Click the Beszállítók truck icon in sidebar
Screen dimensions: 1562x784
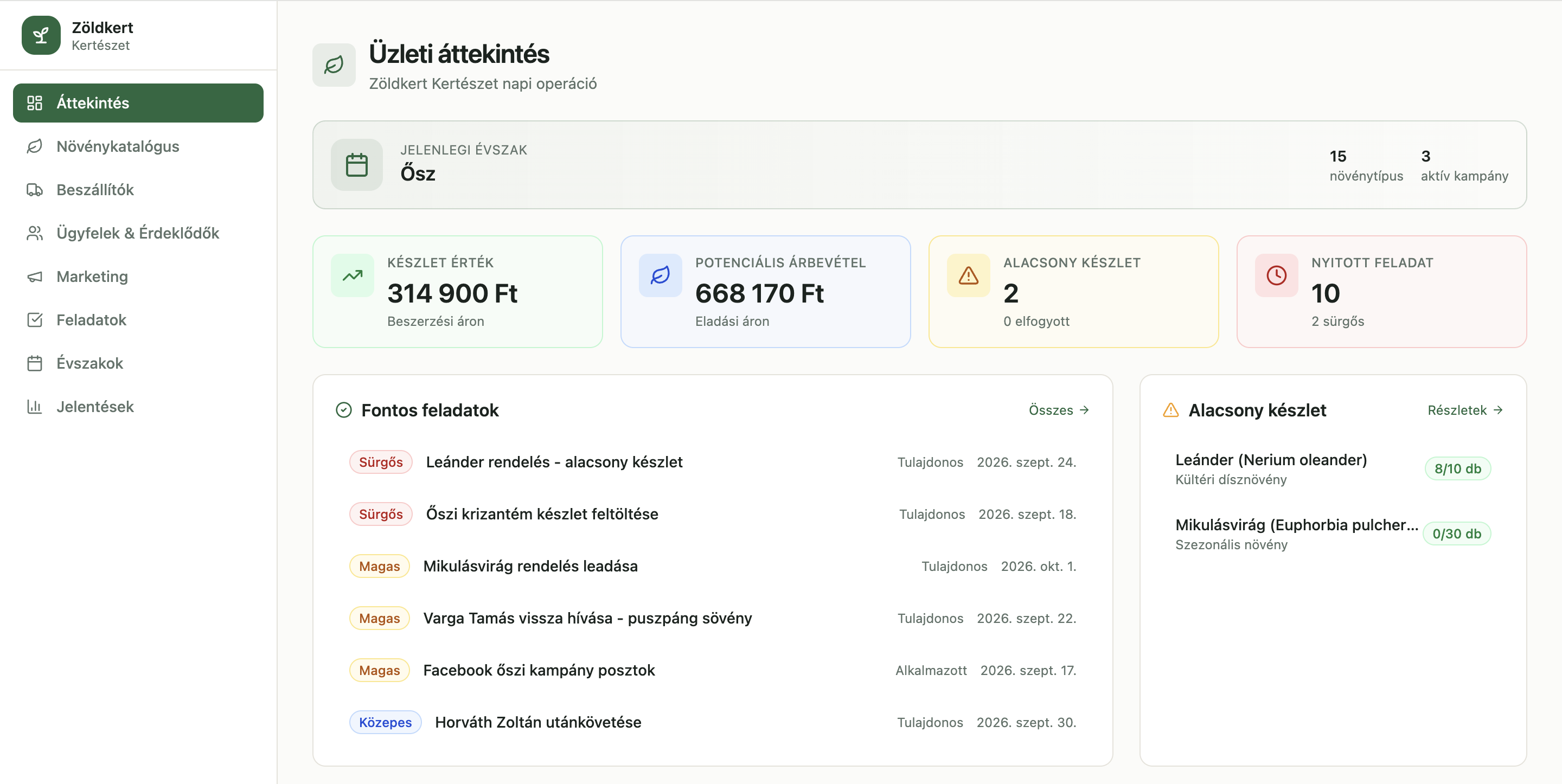pyautogui.click(x=35, y=190)
